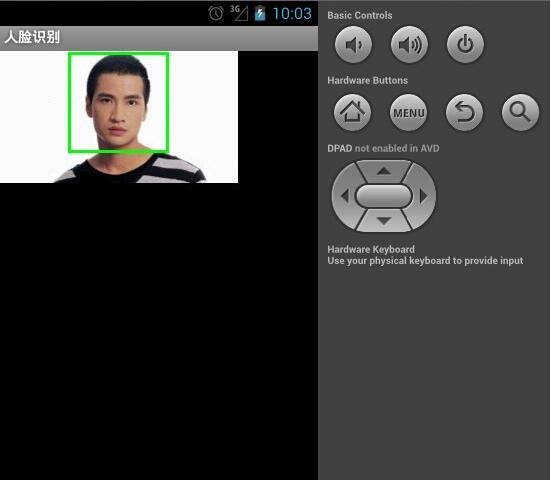Image resolution: width=551 pixels, height=481 pixels.
Task: Click the Hardware Keyboard heading
Action: (x=371, y=249)
